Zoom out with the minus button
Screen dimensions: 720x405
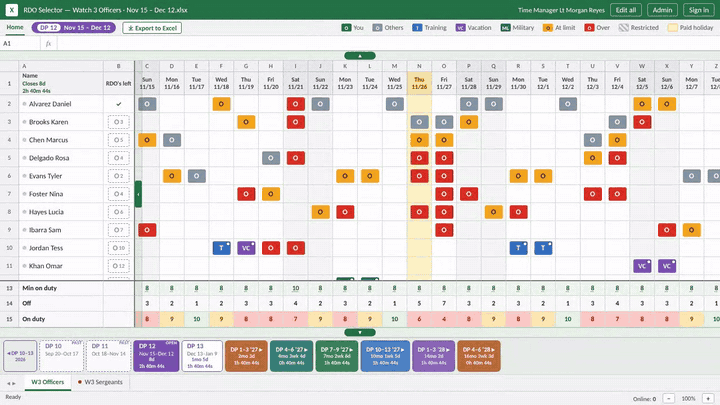(x=669, y=399)
